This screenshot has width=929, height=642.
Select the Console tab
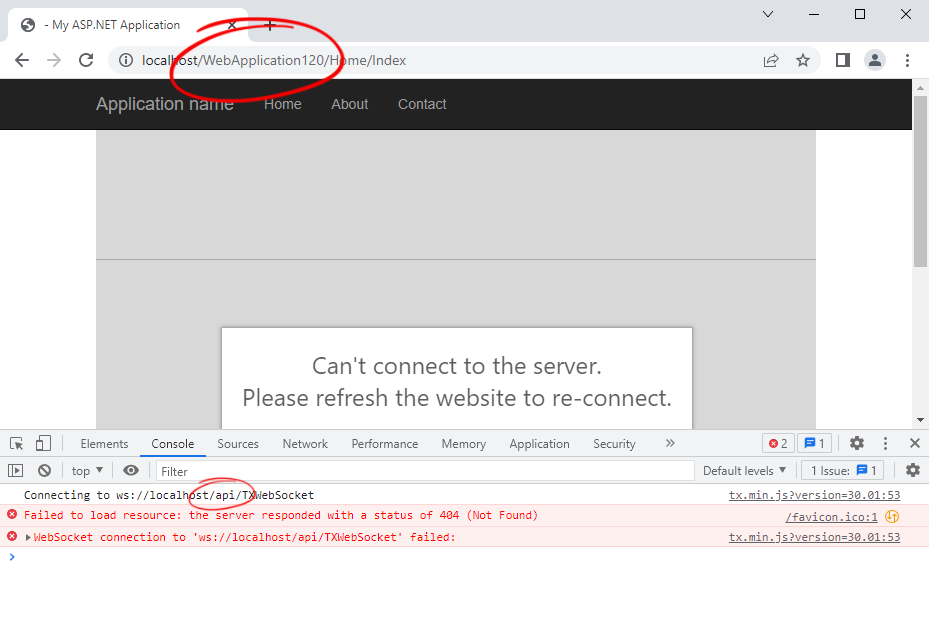pos(172,444)
